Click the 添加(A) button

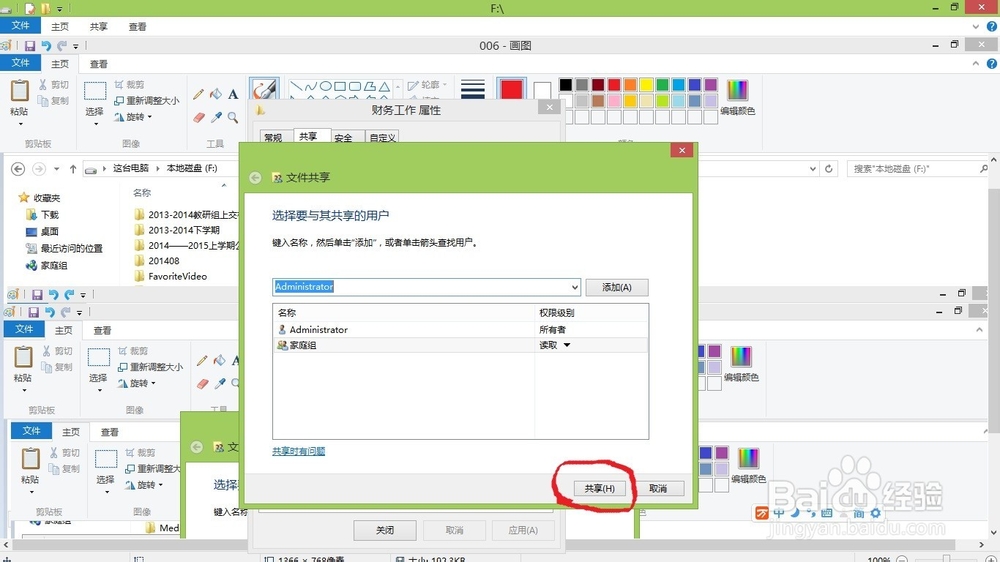point(617,287)
